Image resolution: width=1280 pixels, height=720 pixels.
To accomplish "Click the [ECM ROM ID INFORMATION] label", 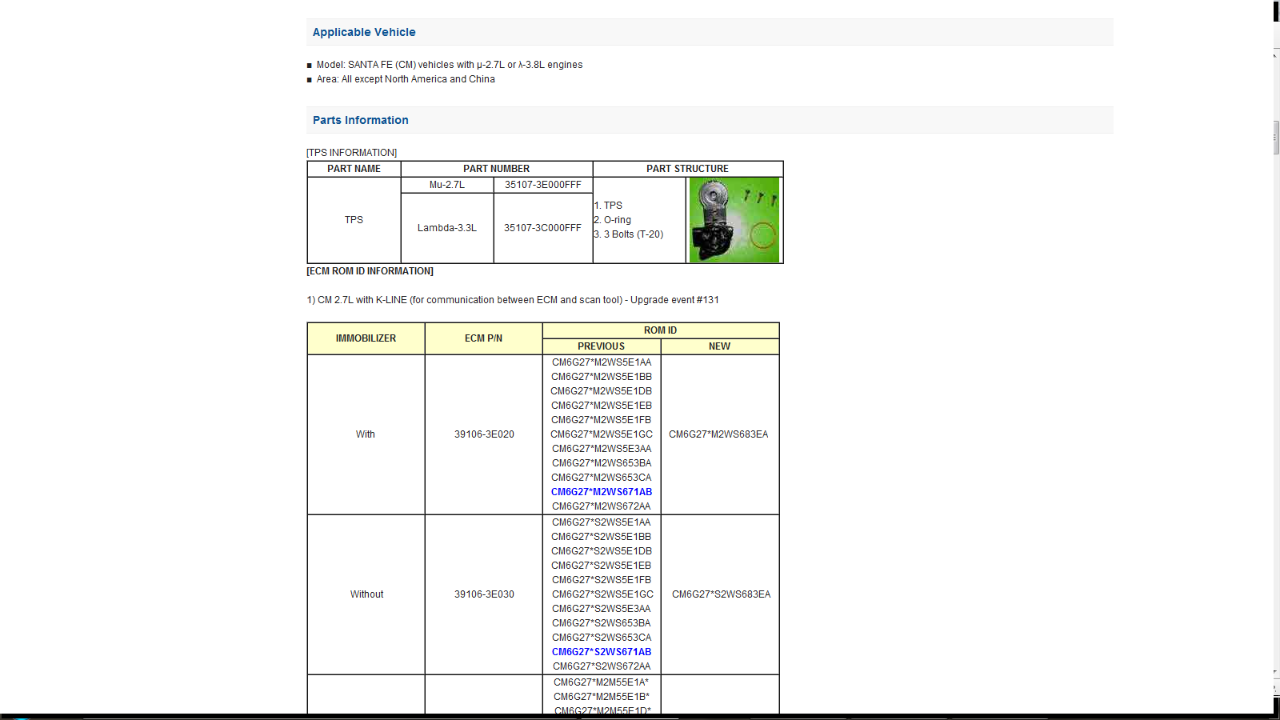I will (x=370, y=271).
